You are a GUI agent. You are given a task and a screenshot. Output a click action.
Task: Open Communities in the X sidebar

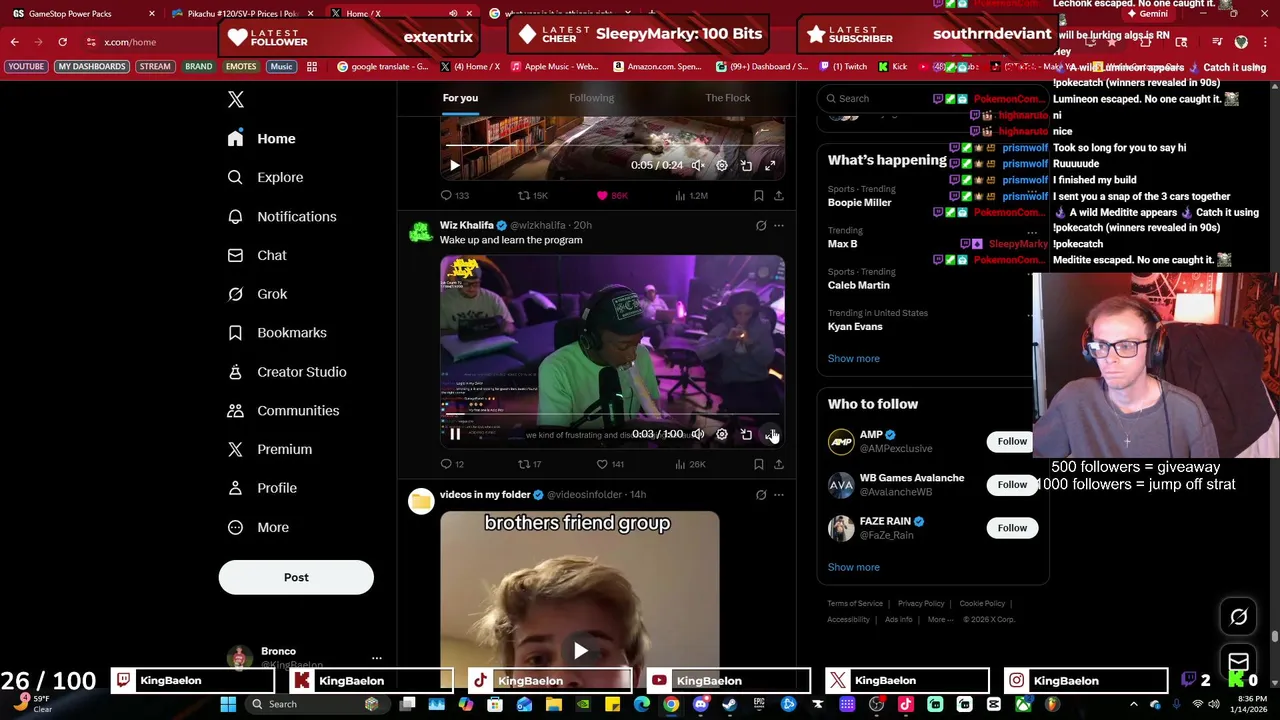coord(283,411)
